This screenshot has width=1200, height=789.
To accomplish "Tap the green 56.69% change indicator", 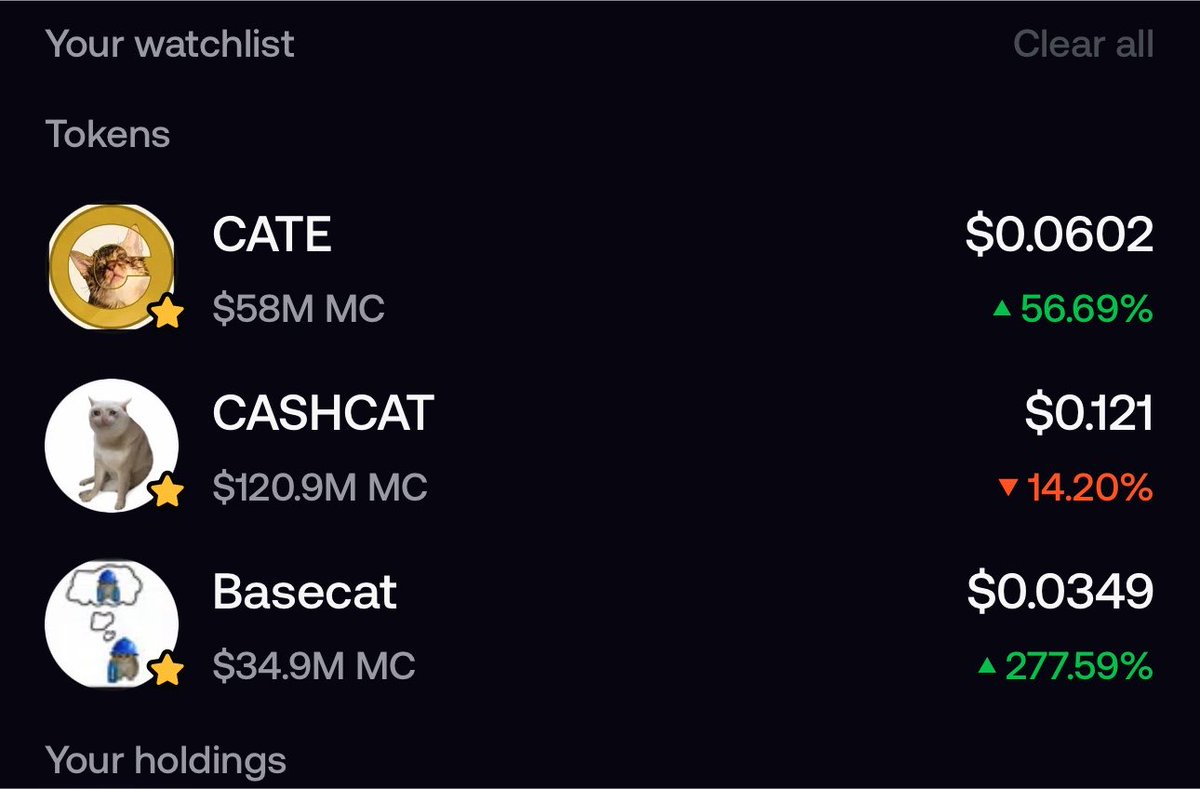I will coord(1072,310).
